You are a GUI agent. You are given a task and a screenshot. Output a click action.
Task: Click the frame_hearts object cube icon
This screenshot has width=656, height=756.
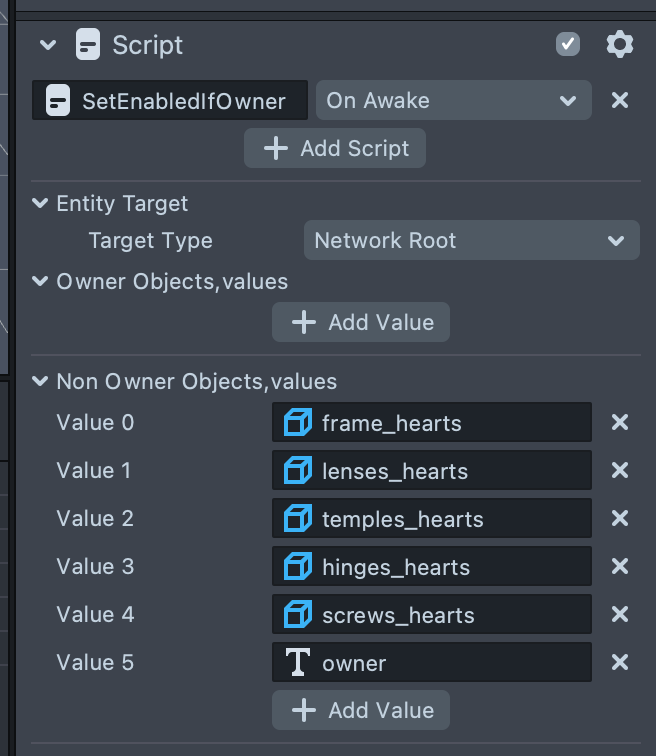297,423
